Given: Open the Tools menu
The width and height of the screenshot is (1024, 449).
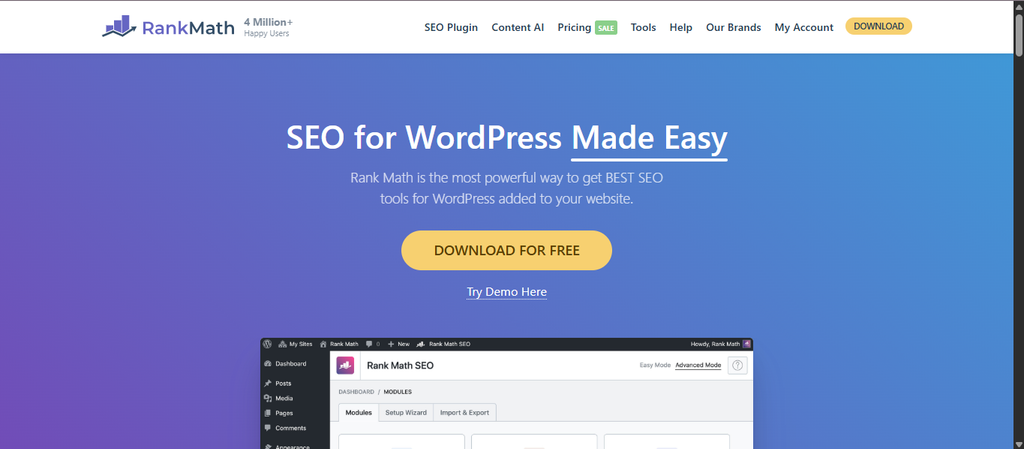Looking at the screenshot, I should (643, 27).
